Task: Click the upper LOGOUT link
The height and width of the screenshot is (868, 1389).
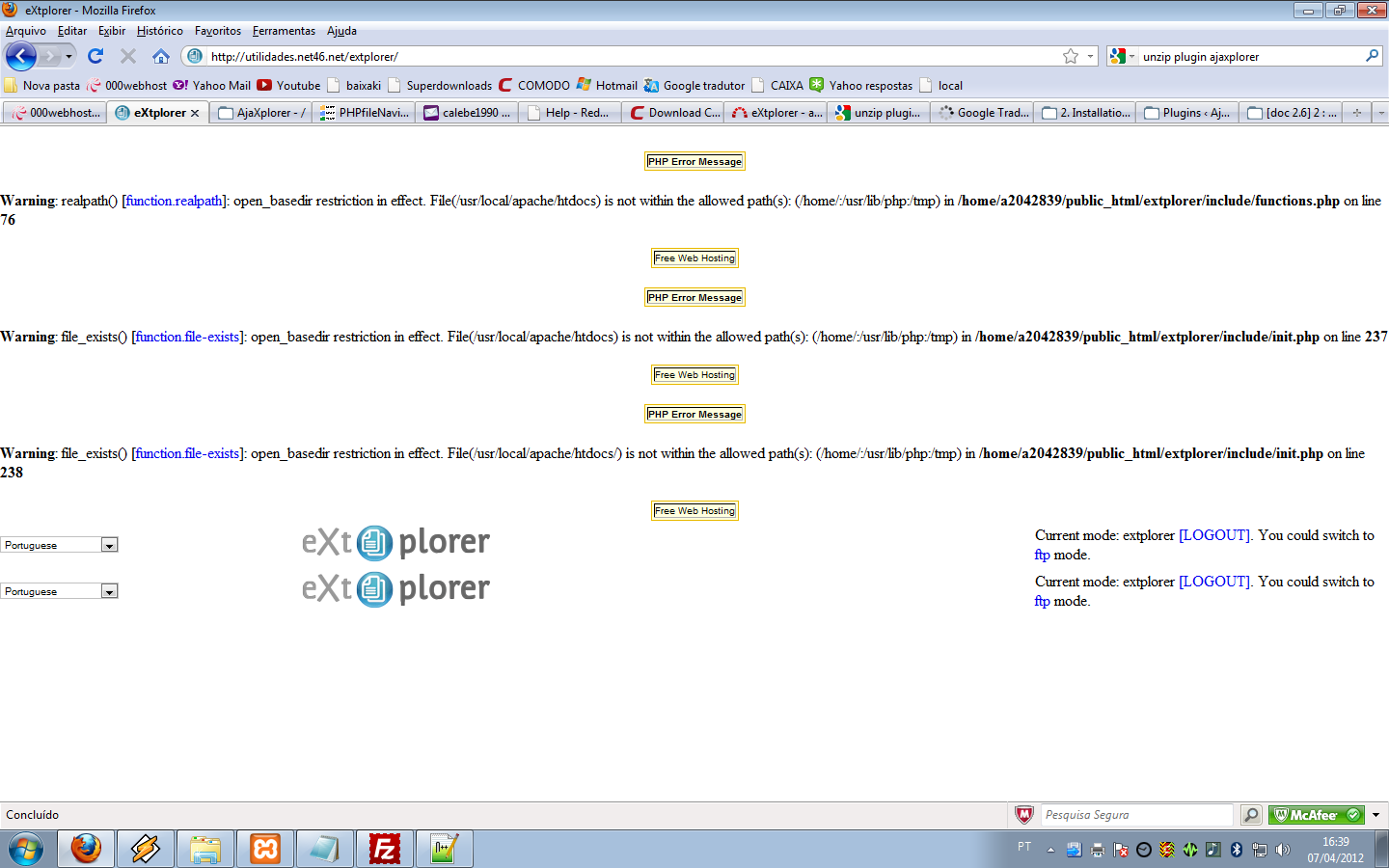Action: tap(1214, 535)
